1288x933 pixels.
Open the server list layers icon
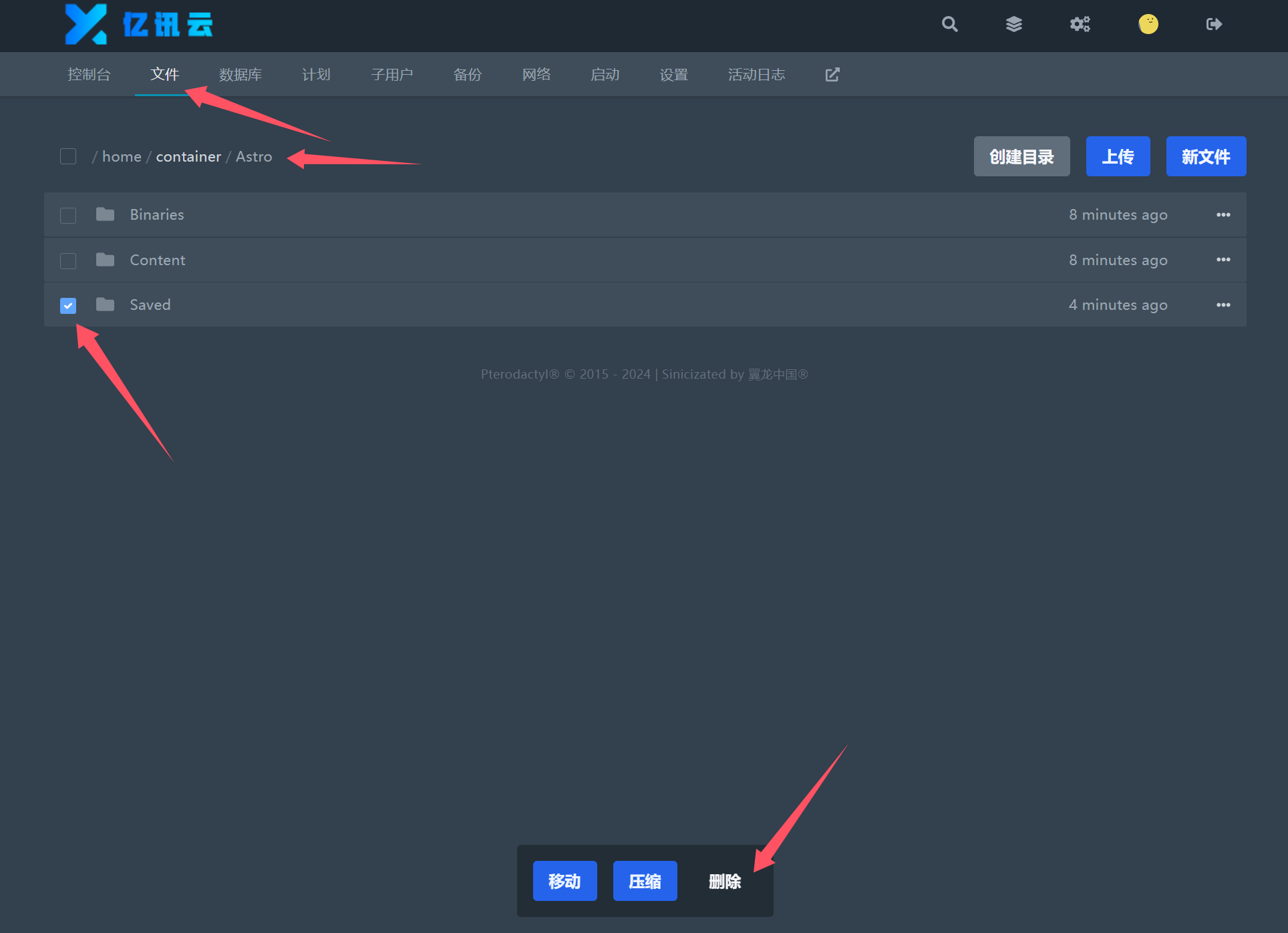[1013, 24]
